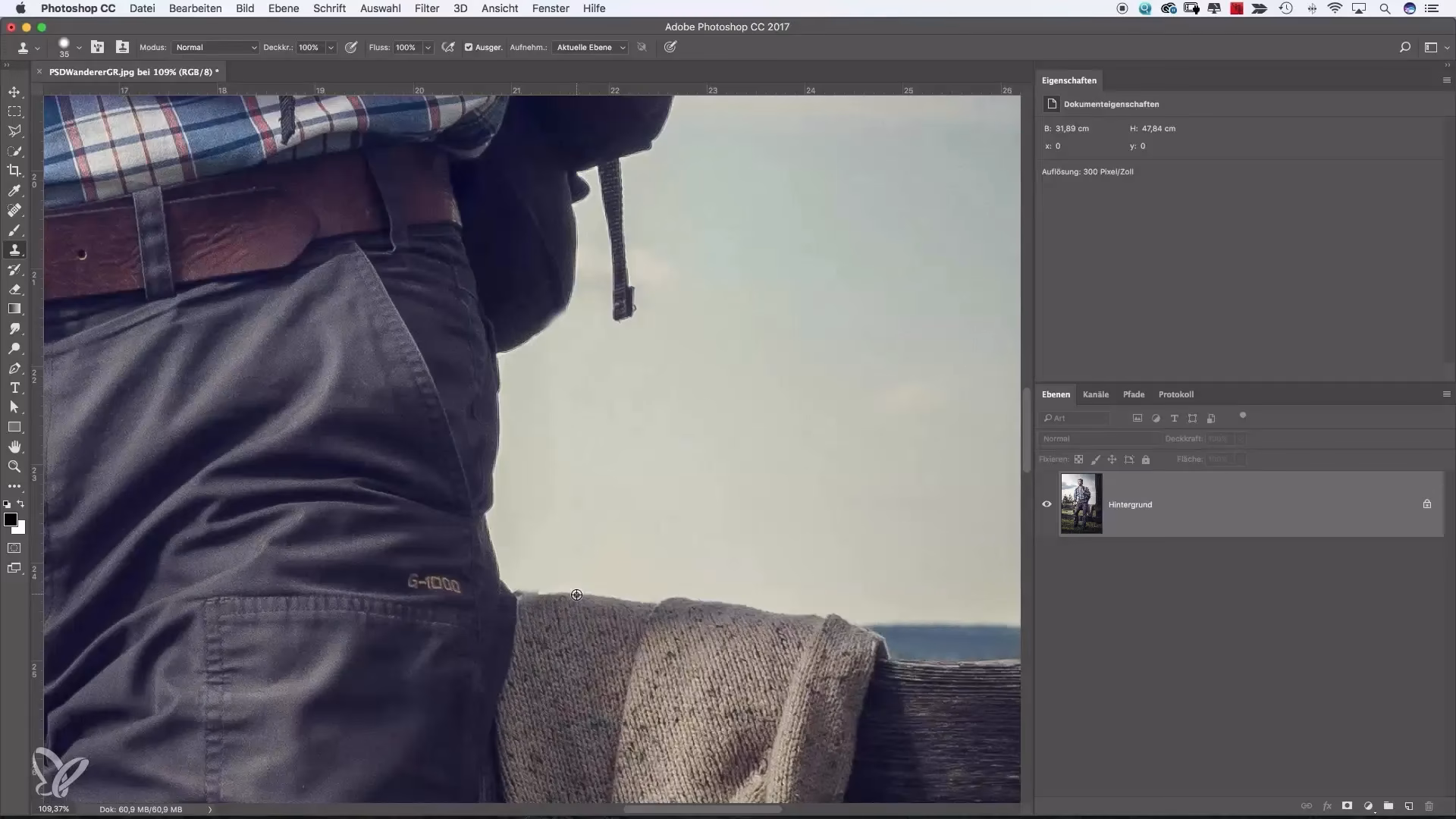Select the Hand tool

[x=14, y=447]
